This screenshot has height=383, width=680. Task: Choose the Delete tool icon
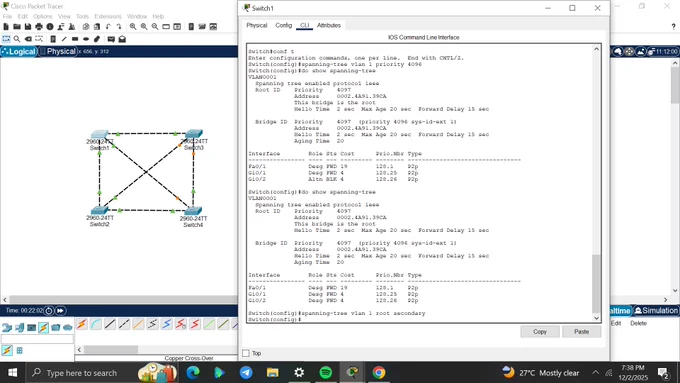point(28,39)
